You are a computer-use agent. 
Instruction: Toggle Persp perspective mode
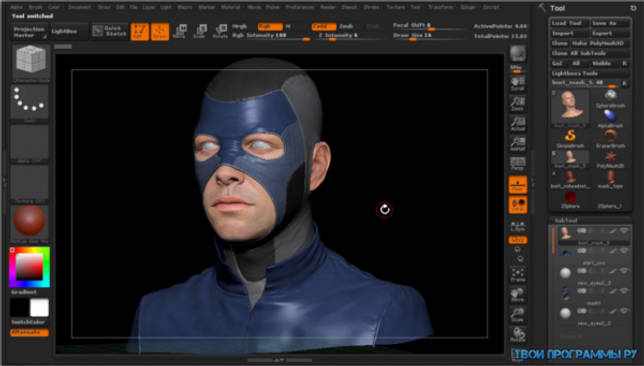[x=518, y=164]
